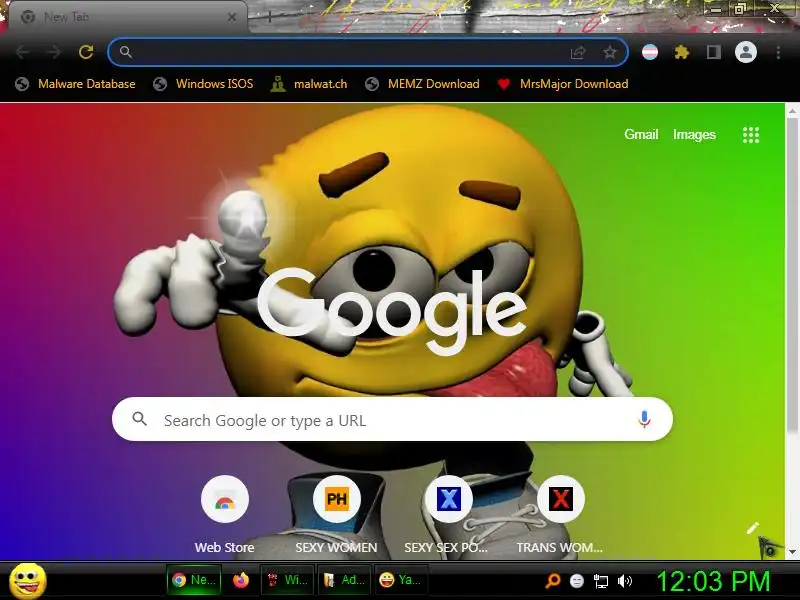
Task: Open the malwat.ch bookmark
Action: [309, 84]
